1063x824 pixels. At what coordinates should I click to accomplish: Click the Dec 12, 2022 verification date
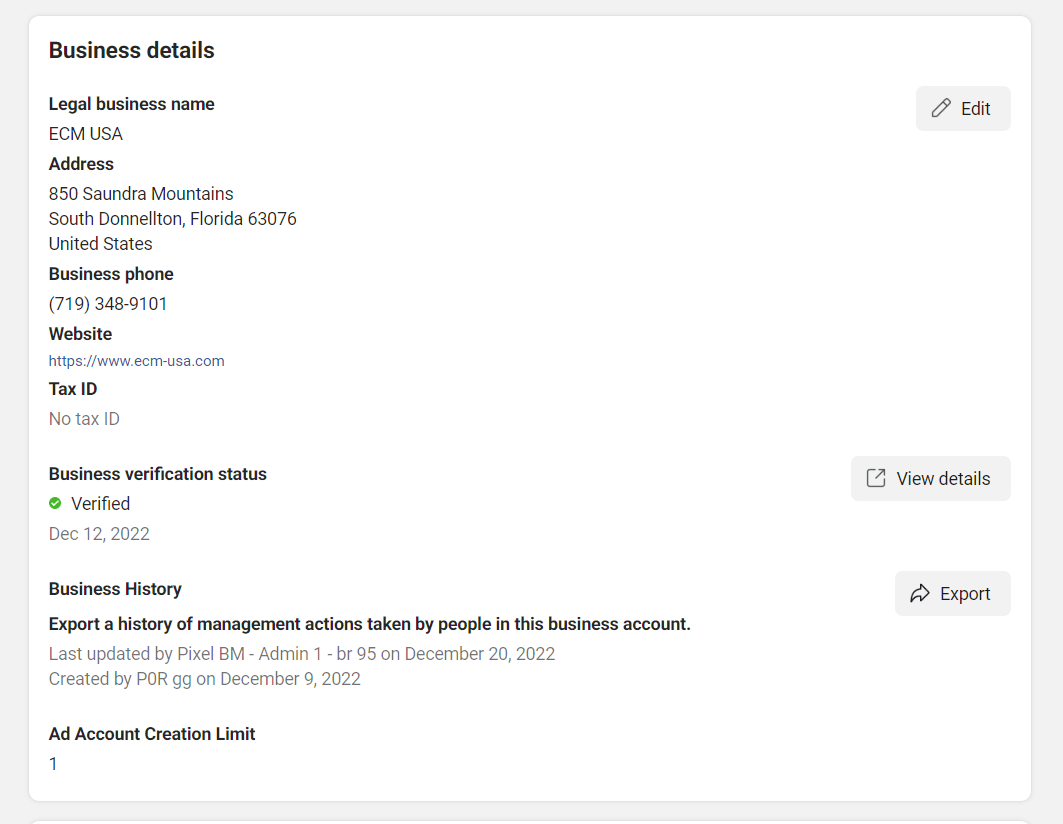tap(99, 534)
